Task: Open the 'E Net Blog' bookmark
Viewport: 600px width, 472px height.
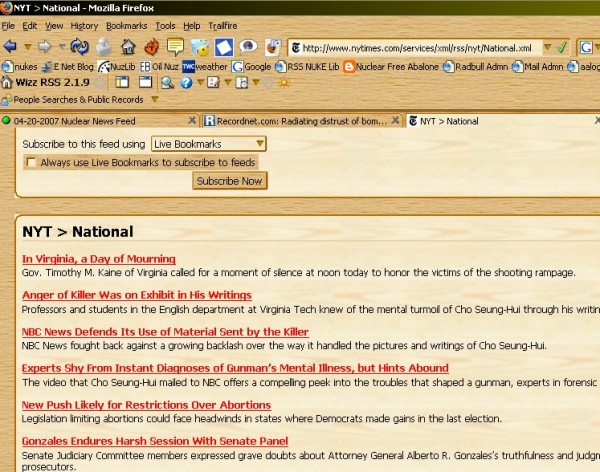Action: pyautogui.click(x=68, y=67)
